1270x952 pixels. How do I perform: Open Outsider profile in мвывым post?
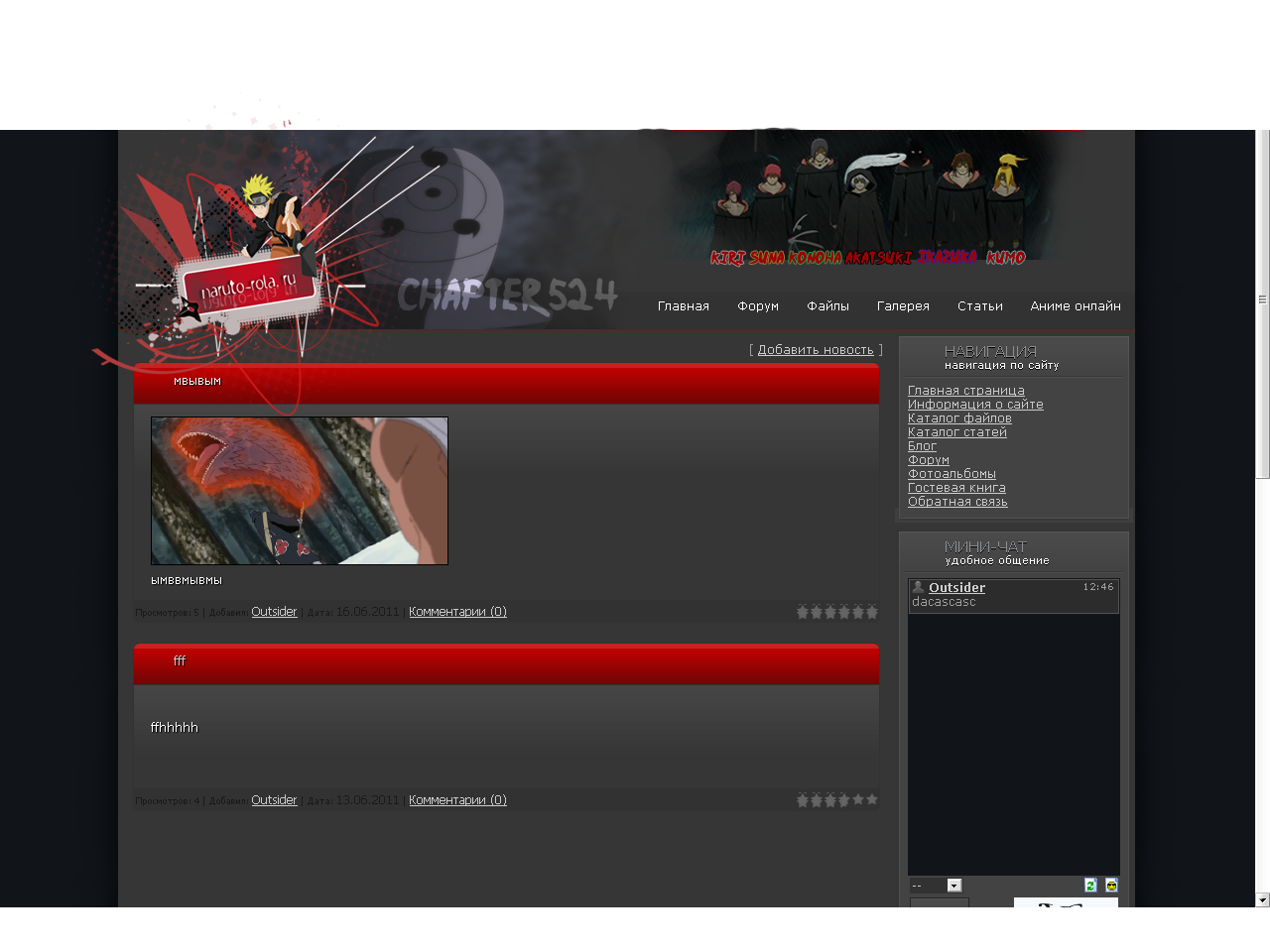pyautogui.click(x=274, y=612)
